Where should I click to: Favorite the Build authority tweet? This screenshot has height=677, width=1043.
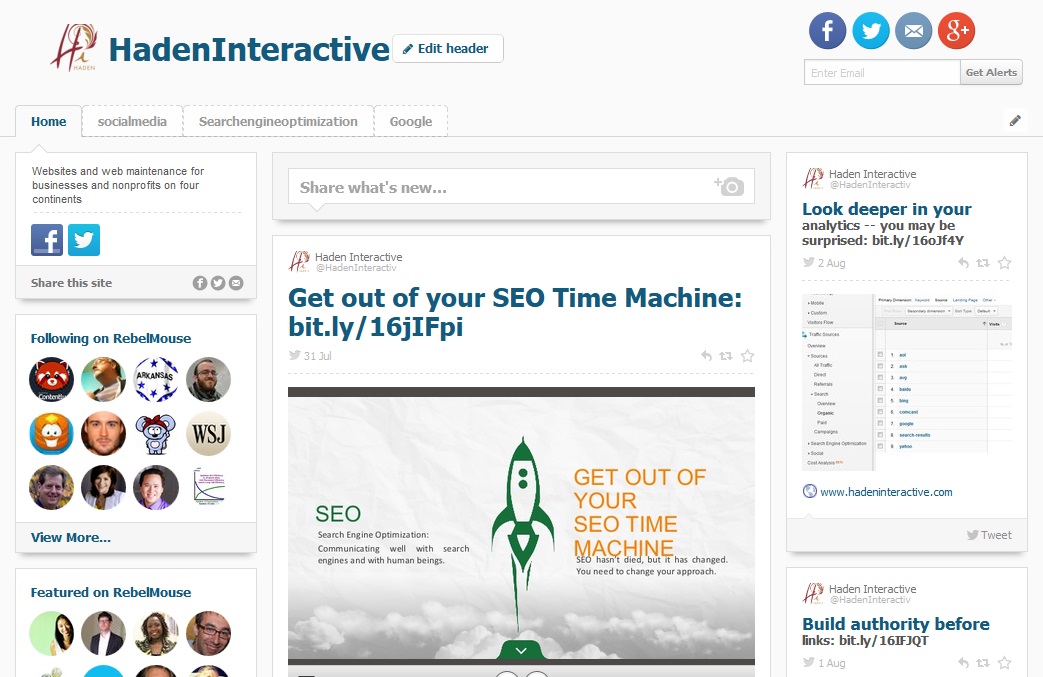point(1004,662)
